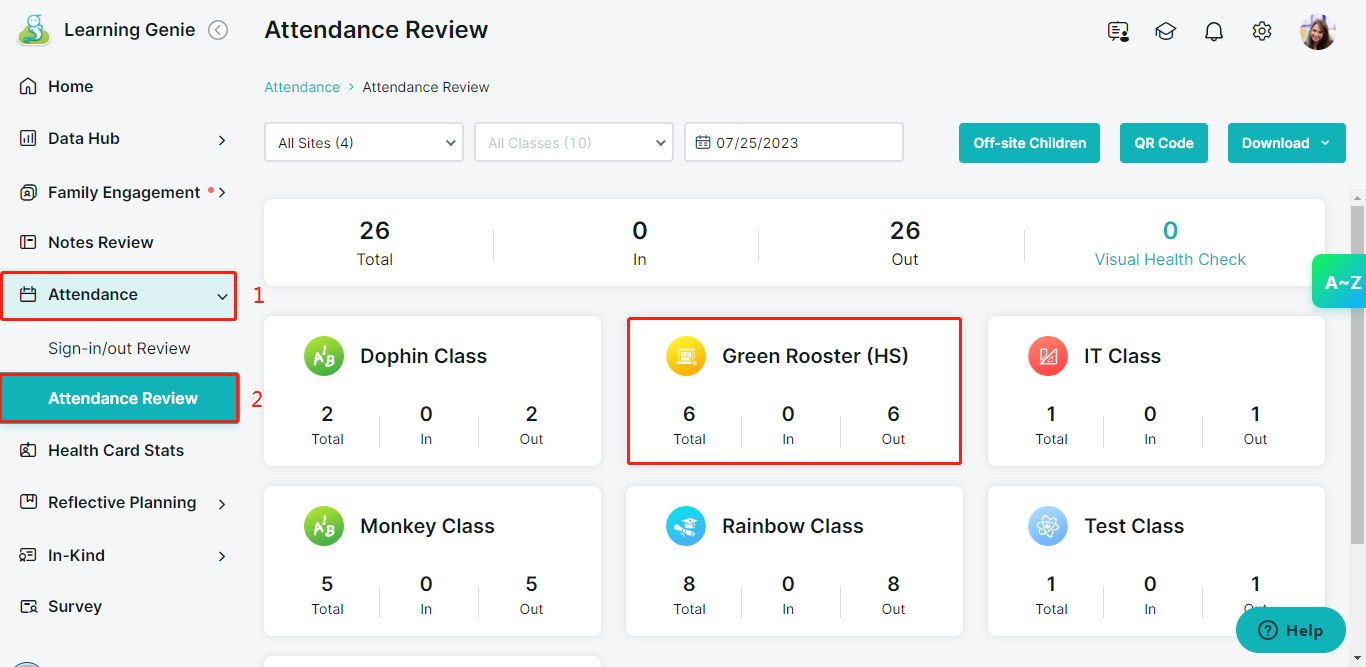1366x667 pixels.
Task: Go to Health Card Stats
Action: click(116, 451)
